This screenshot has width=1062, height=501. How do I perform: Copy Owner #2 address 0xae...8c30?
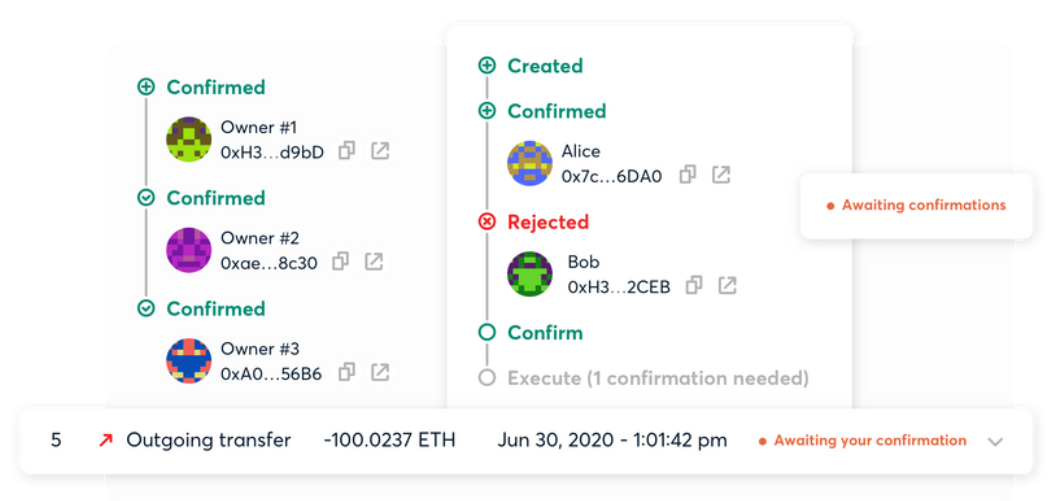[x=341, y=261]
